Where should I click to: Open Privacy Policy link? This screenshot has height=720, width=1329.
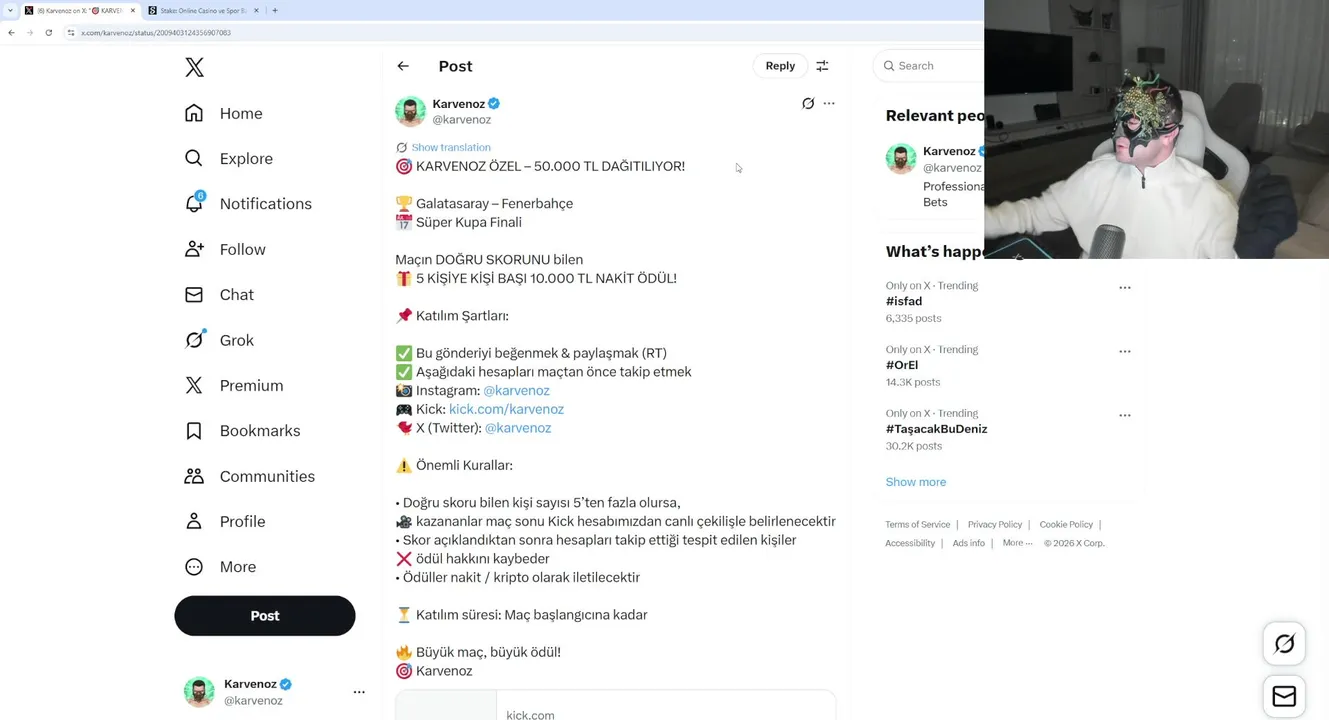(995, 524)
